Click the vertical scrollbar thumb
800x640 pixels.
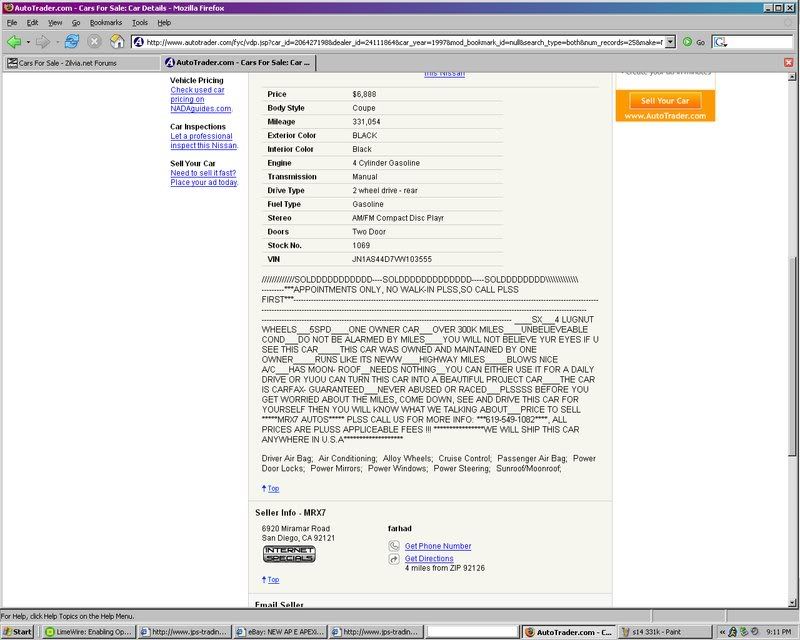click(x=791, y=356)
